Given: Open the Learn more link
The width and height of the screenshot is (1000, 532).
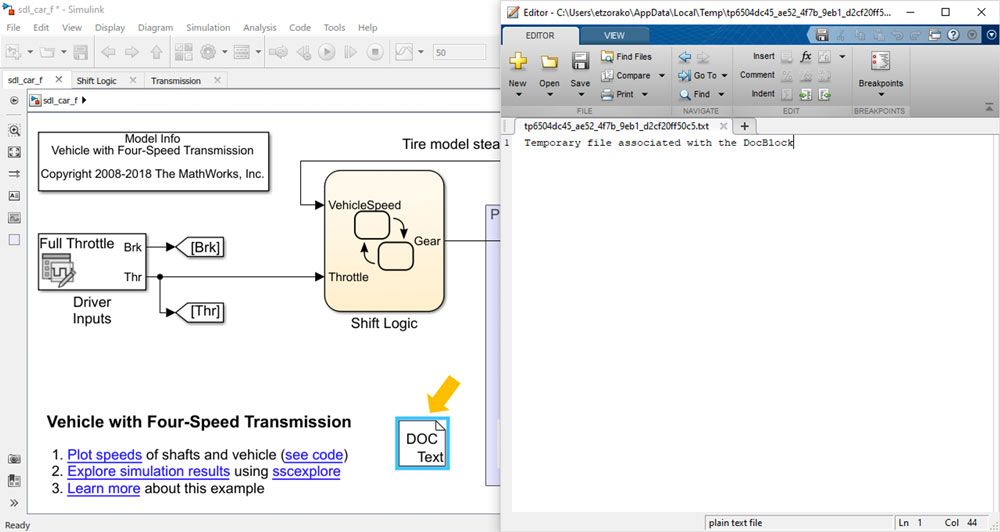Looking at the screenshot, I should [103, 488].
